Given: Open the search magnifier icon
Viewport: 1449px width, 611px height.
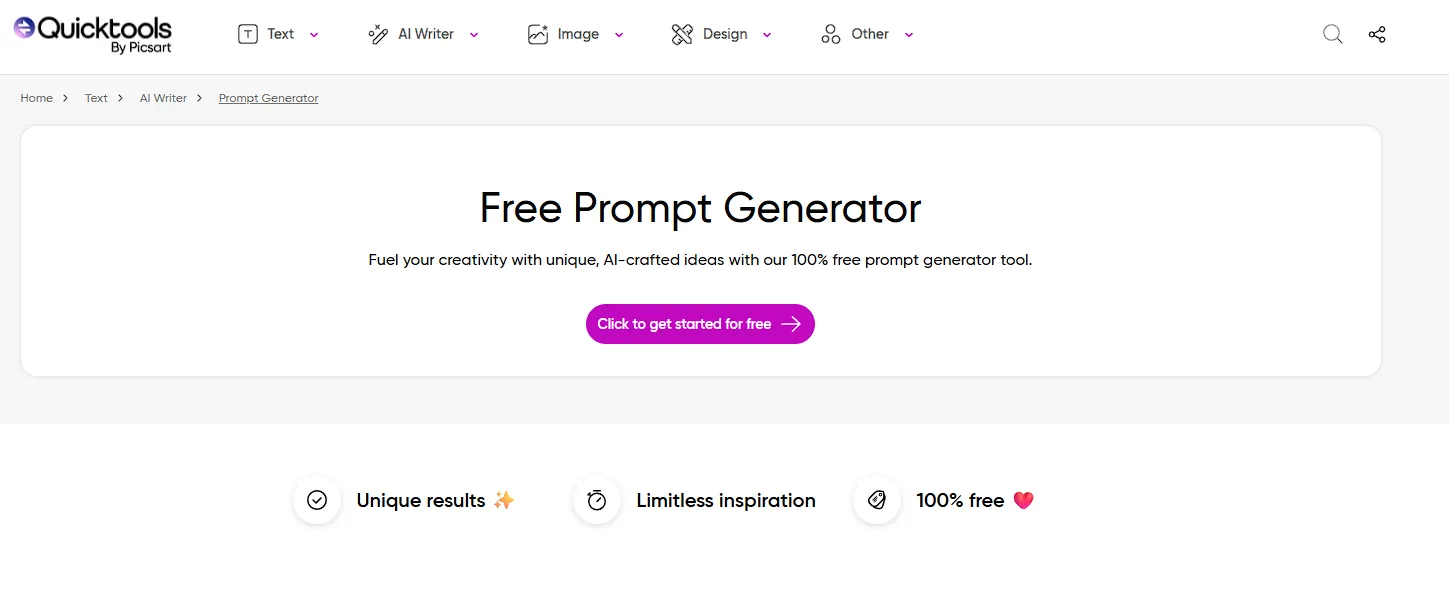Looking at the screenshot, I should (x=1332, y=35).
